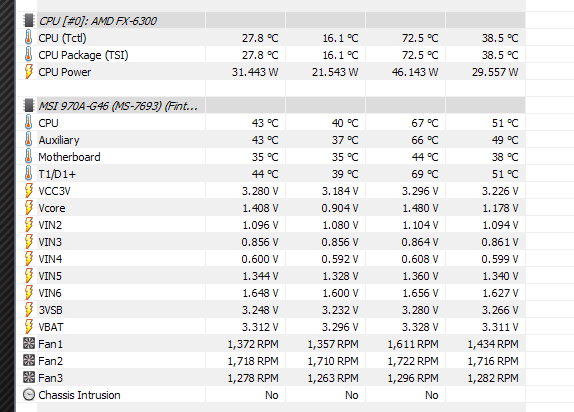
Task: Select the VBAT value '3.312 V'
Action: [260, 327]
